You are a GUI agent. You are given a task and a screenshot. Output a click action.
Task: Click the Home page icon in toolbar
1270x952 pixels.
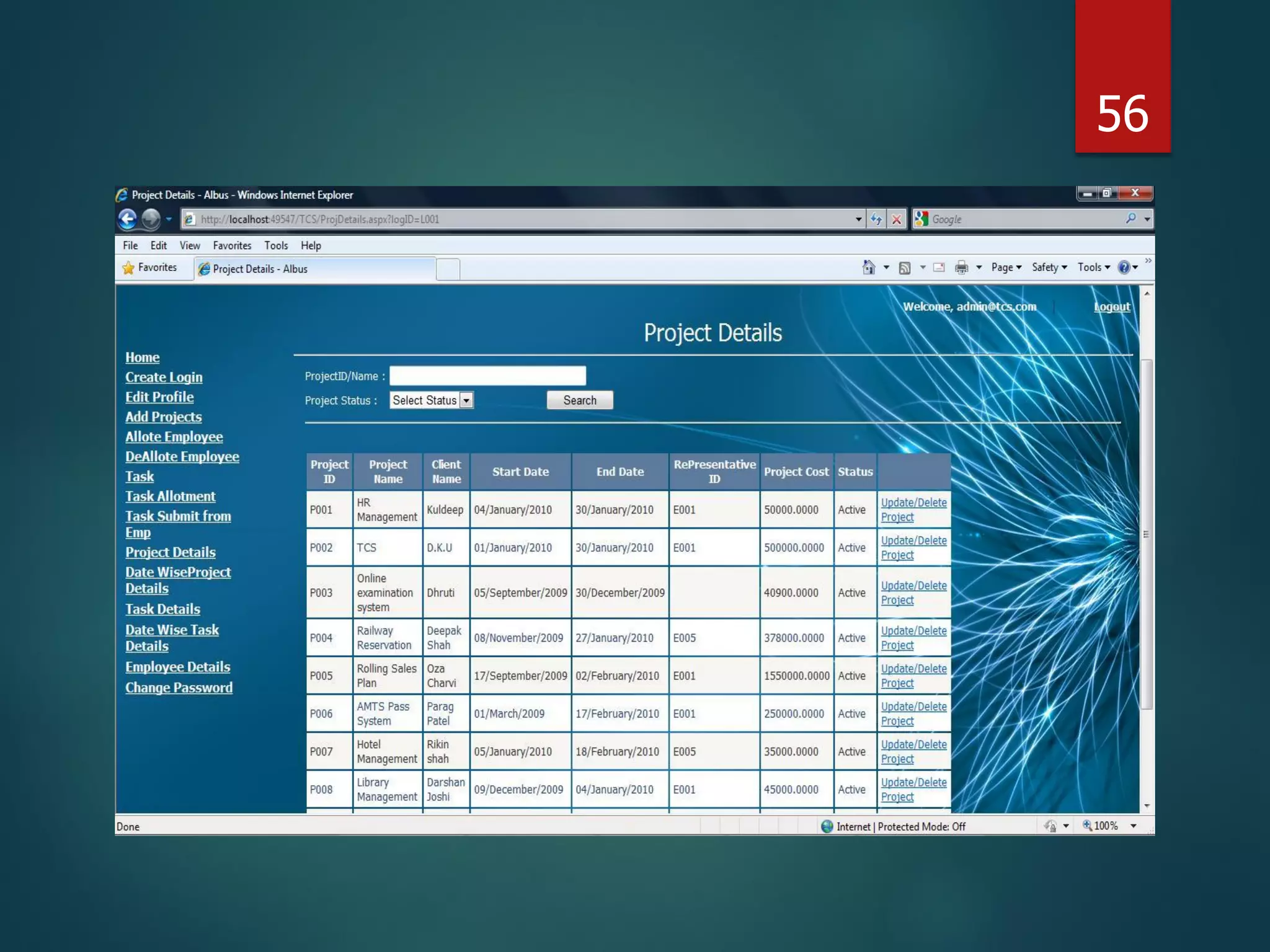(x=869, y=267)
